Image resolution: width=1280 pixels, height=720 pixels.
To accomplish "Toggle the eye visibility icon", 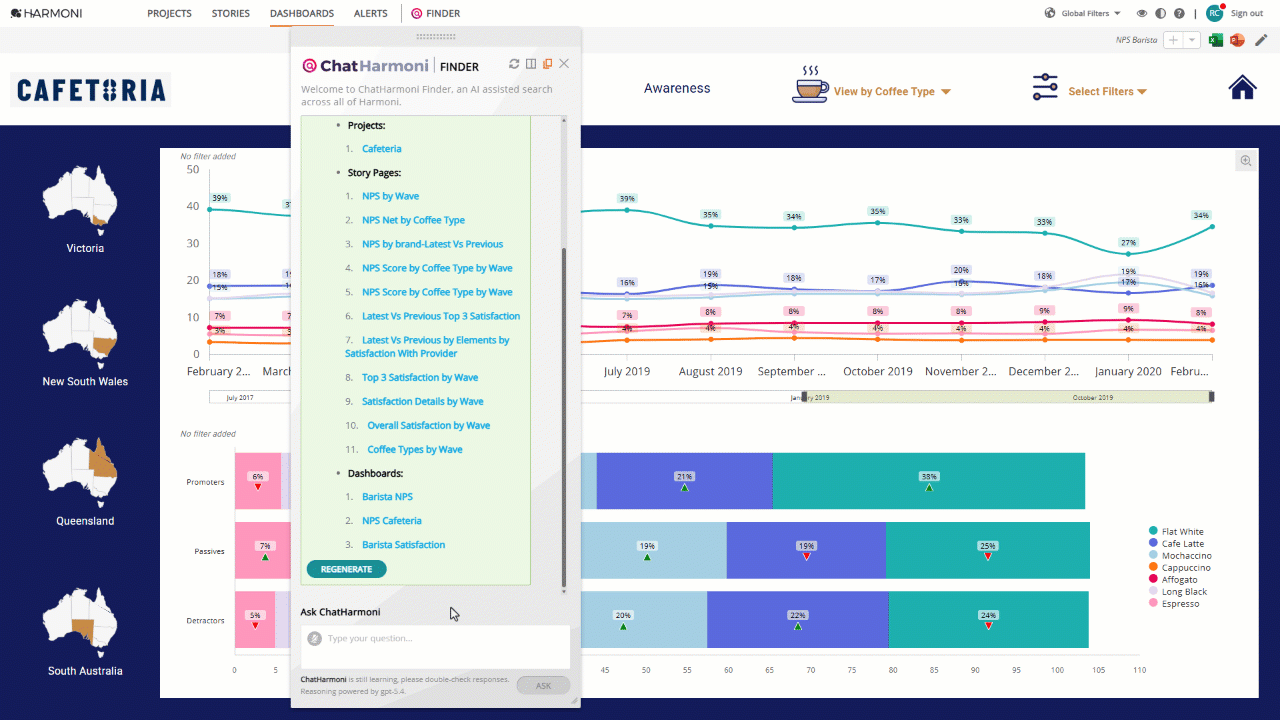I will [x=1143, y=13].
